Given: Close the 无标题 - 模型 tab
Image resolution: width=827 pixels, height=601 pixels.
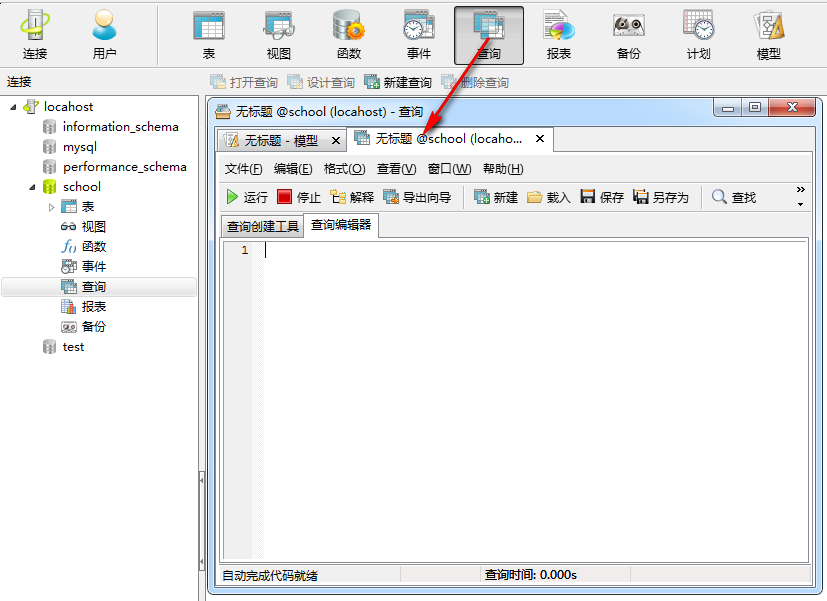Looking at the screenshot, I should pyautogui.click(x=336, y=141).
